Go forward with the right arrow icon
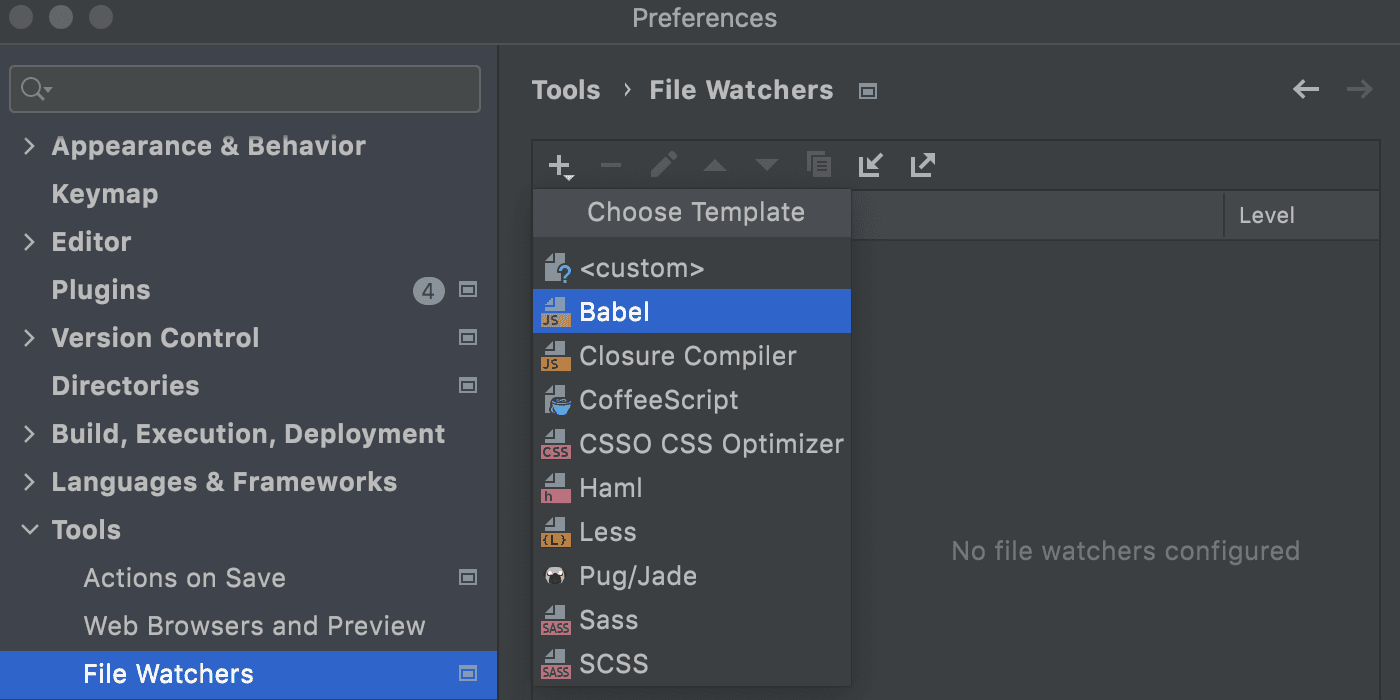 [x=1359, y=90]
